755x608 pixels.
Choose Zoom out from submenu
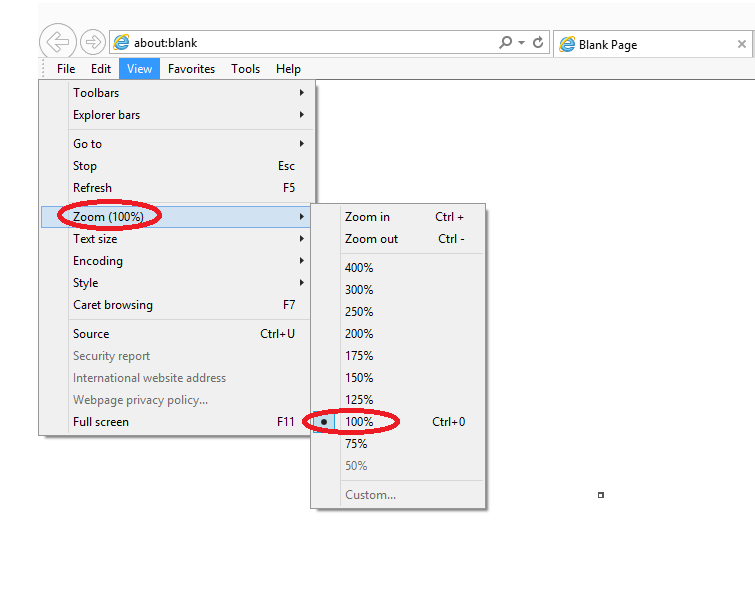(398, 239)
